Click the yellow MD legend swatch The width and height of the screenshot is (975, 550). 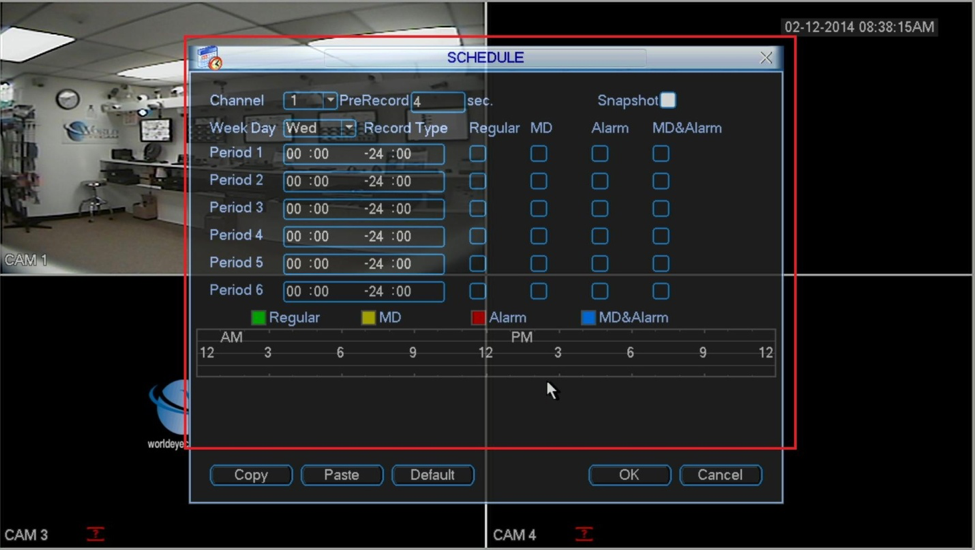368,318
